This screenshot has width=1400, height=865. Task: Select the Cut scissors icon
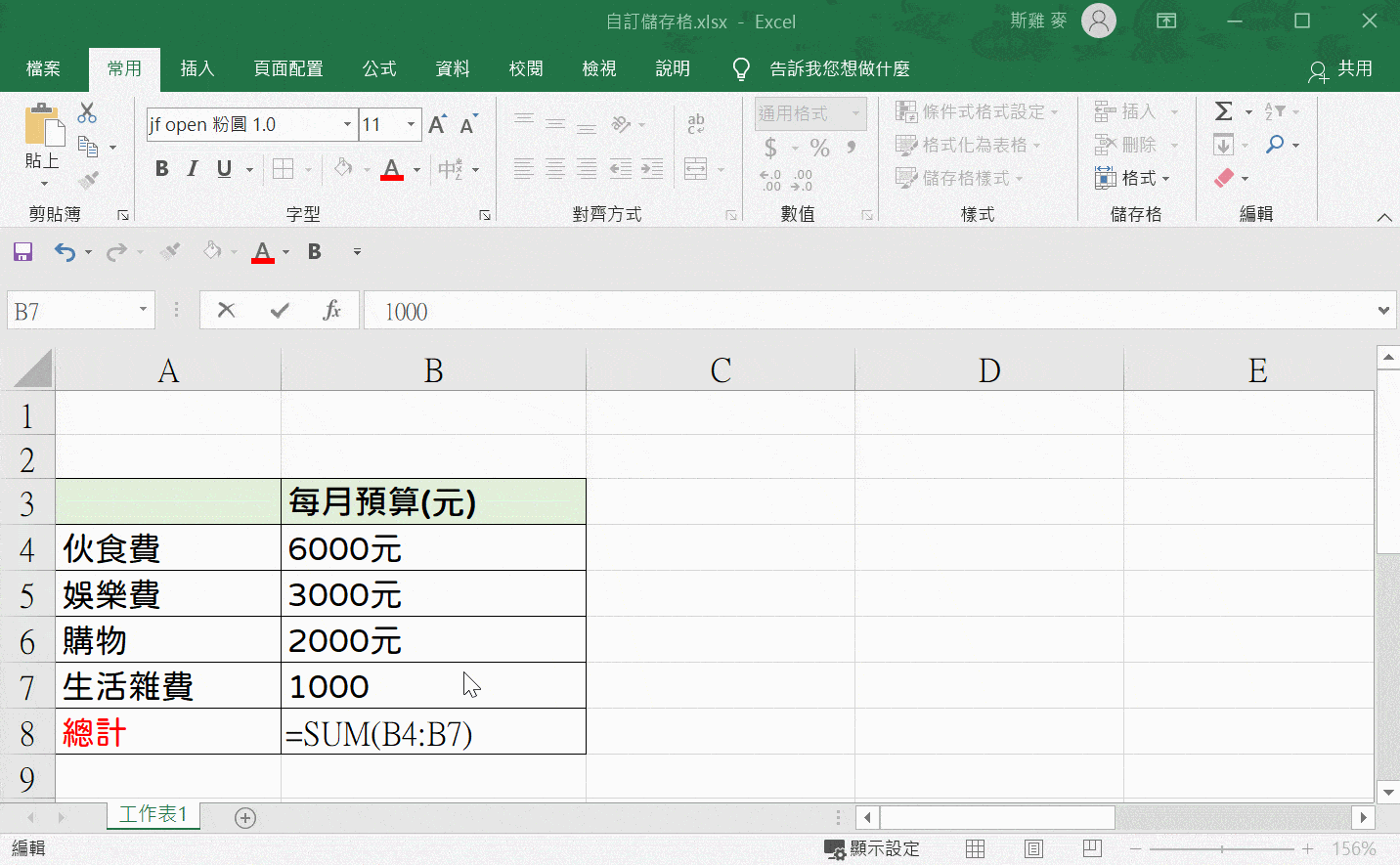coord(87,112)
